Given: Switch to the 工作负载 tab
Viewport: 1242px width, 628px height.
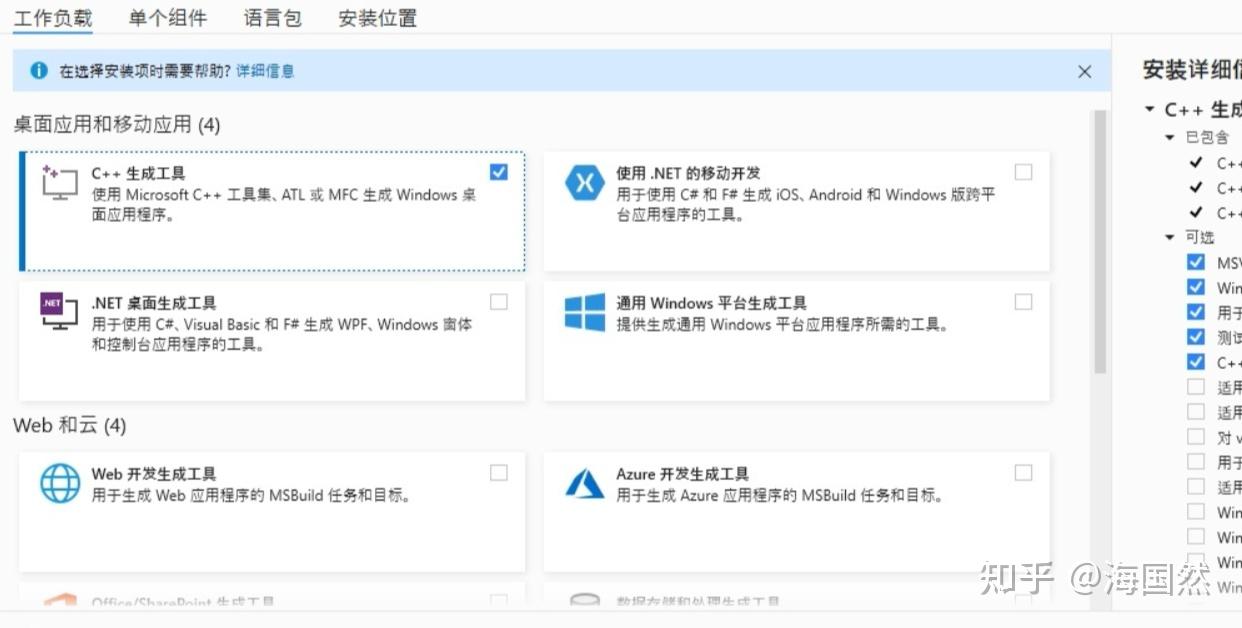Looking at the screenshot, I should [x=53, y=18].
